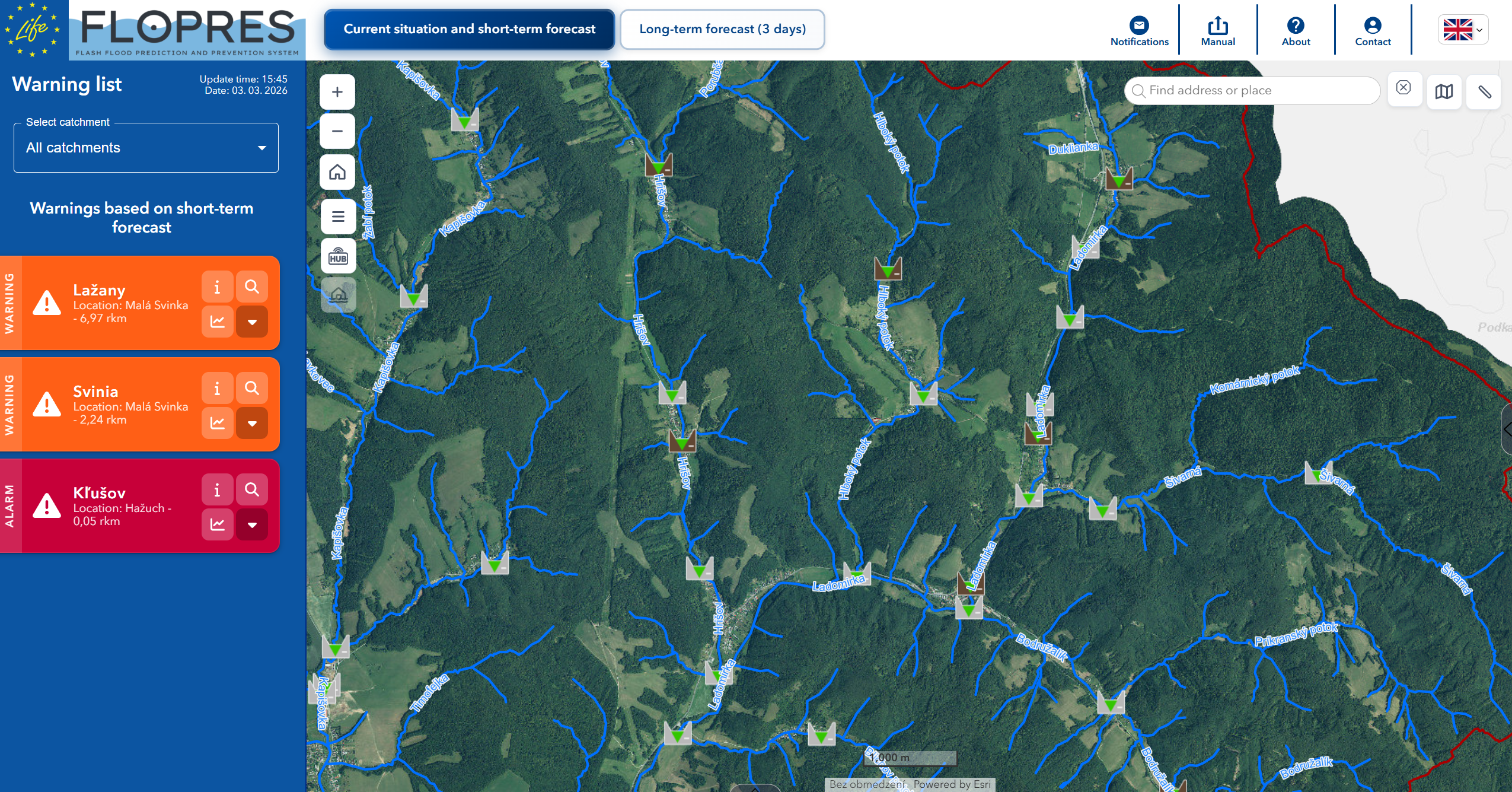This screenshot has height=792, width=1512.
Task: Zoom in on the map
Action: (x=337, y=92)
